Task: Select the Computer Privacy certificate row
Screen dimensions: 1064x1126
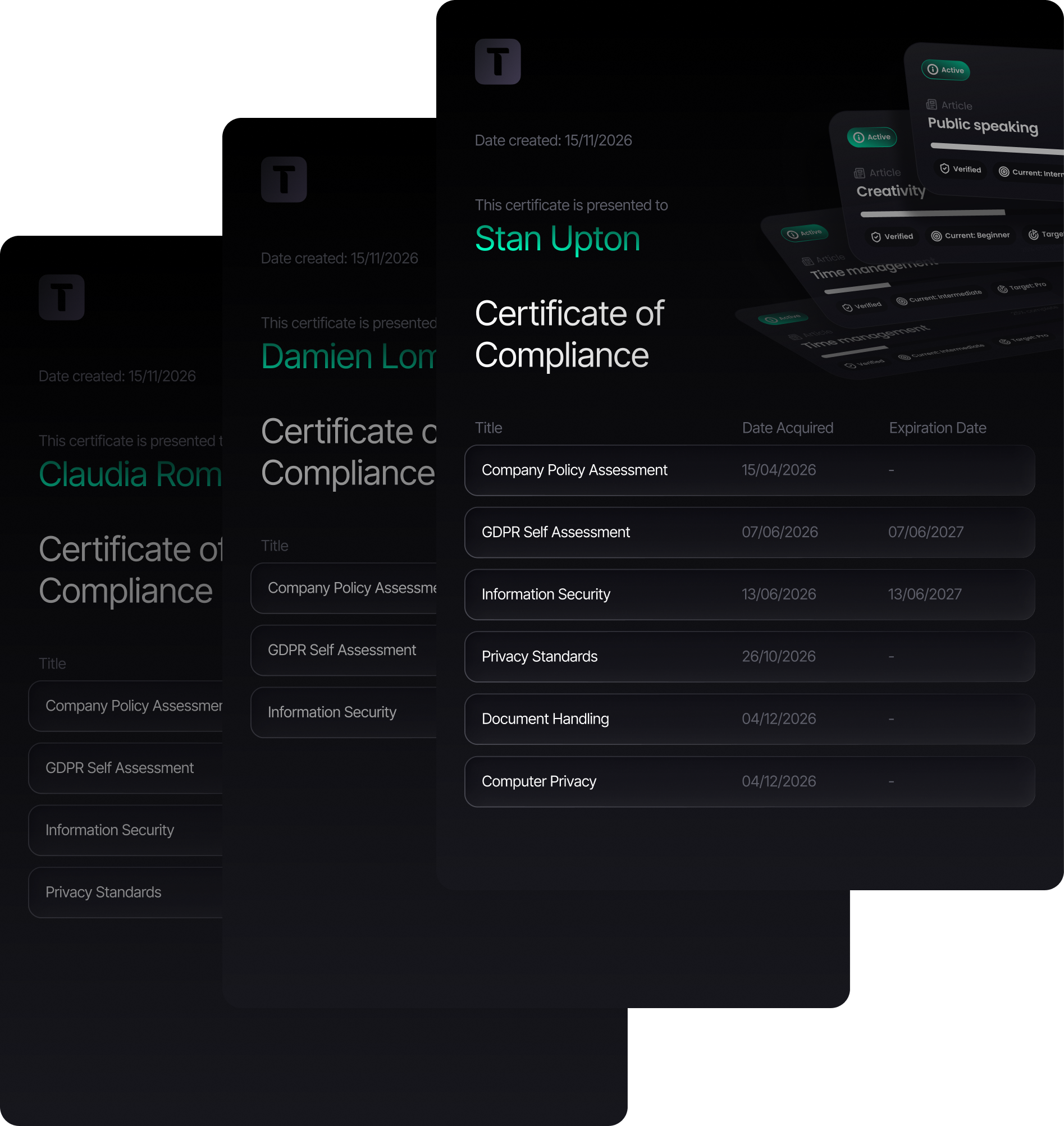Action: click(x=749, y=781)
